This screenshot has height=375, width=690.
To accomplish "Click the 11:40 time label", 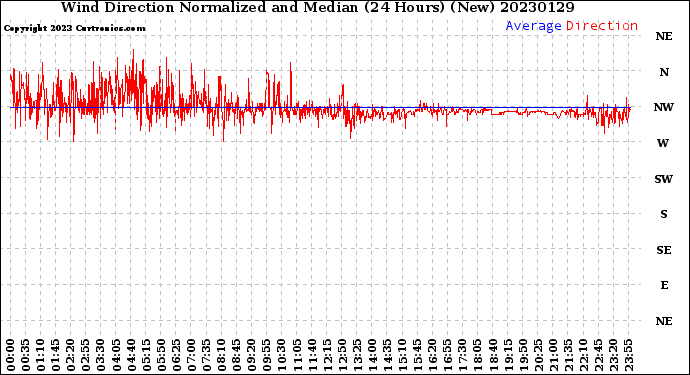I will tap(312, 355).
